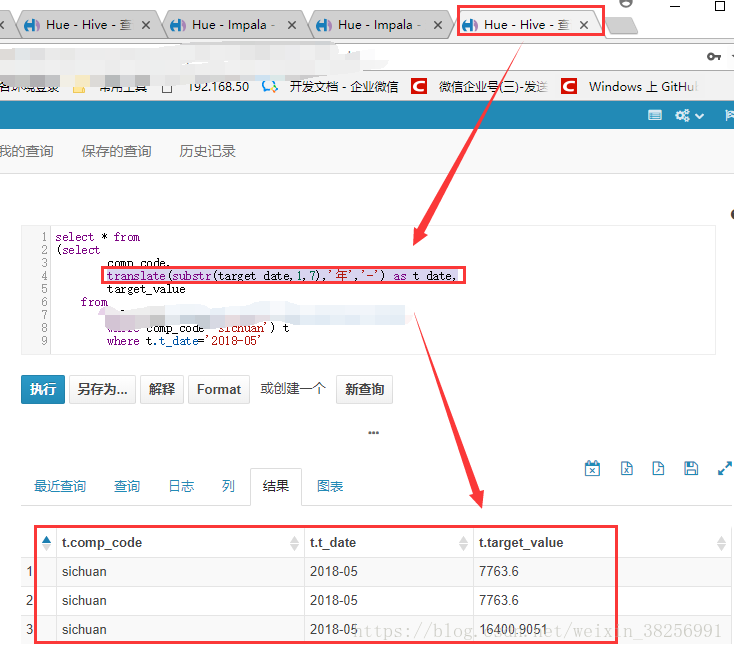
Task: Close the first Hue - Hive tab
Action: (146, 25)
